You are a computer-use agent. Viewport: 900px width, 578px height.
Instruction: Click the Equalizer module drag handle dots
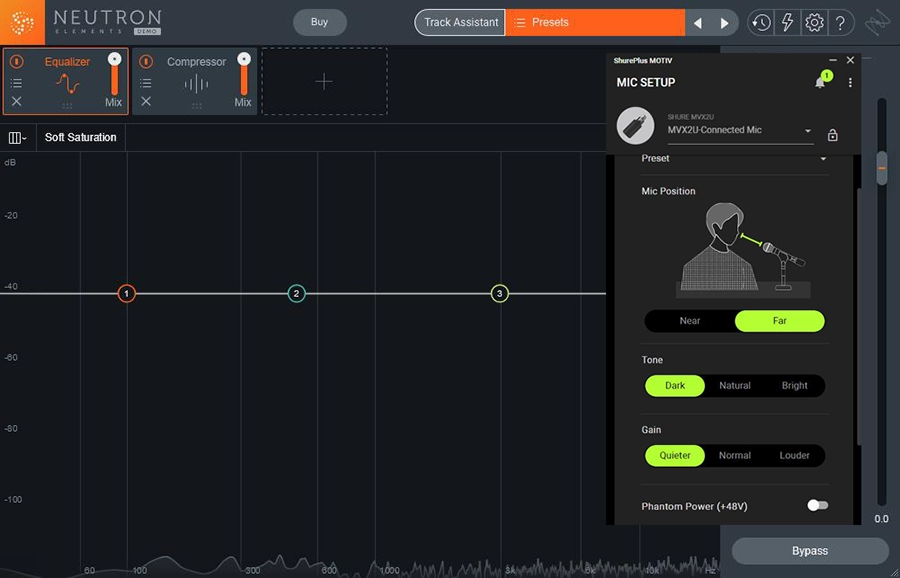(x=67, y=106)
